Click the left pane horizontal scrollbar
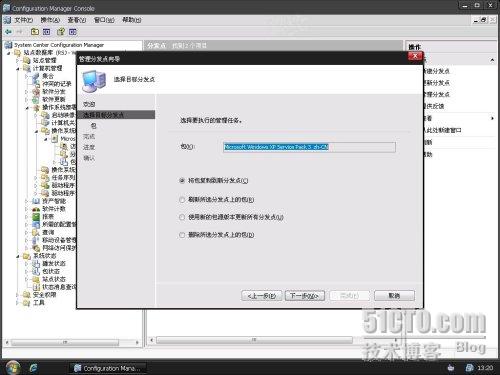The width and height of the screenshot is (500, 375). (x=65, y=342)
